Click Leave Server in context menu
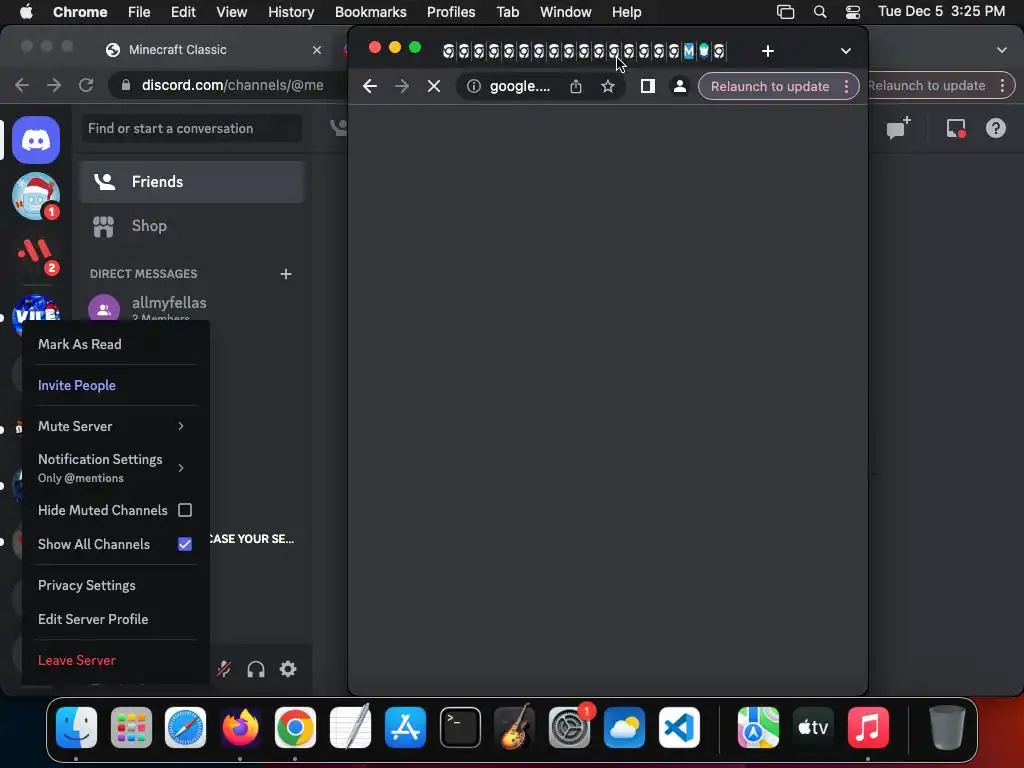Screen dimensions: 1024x768 click(76, 660)
